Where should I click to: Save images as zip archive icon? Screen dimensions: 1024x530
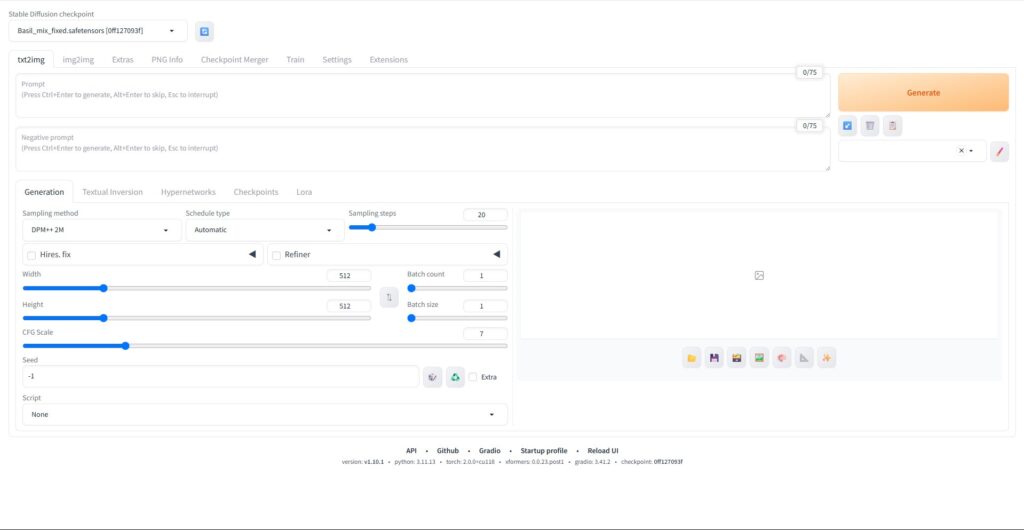[737, 358]
